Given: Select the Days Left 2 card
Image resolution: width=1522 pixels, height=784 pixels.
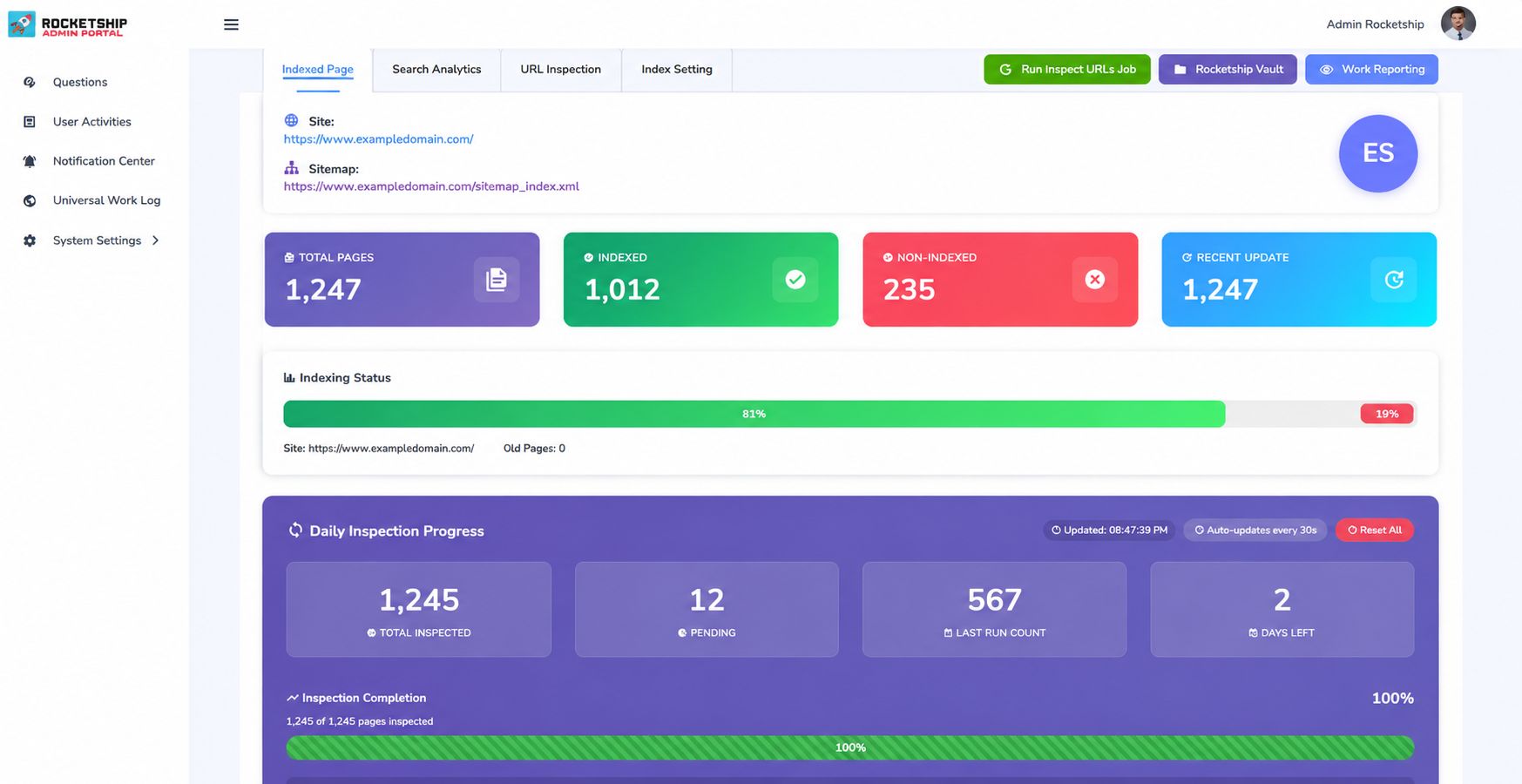Looking at the screenshot, I should (1282, 610).
